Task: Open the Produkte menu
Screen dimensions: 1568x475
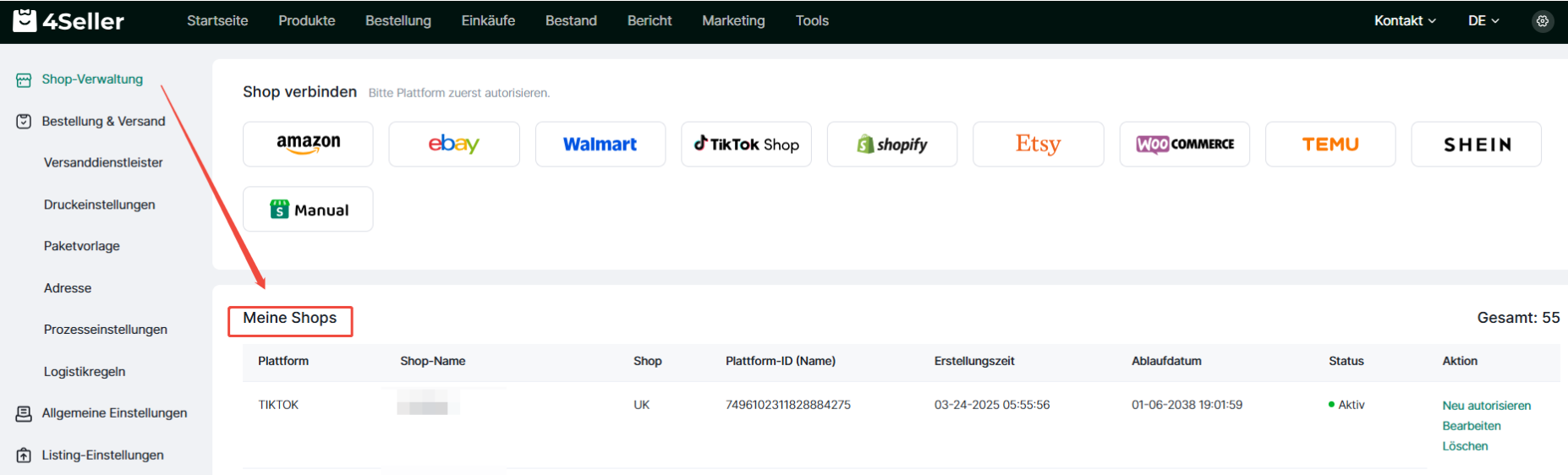Action: (307, 21)
